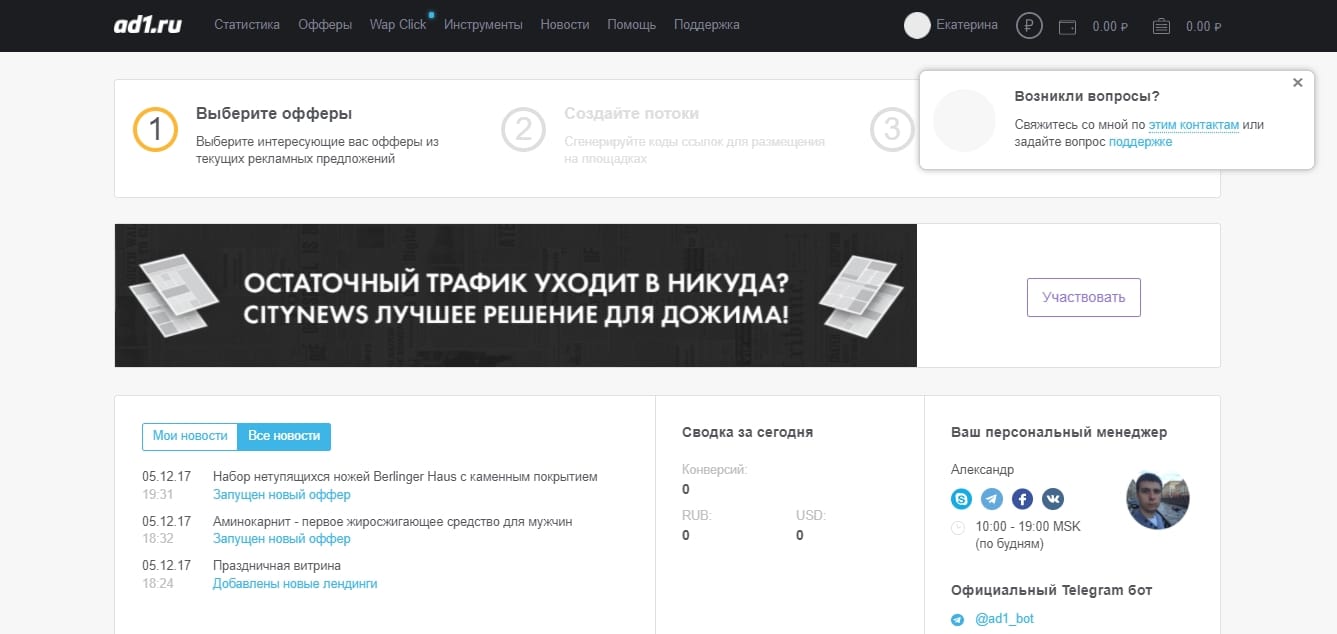The width and height of the screenshot is (1337, 634).
Task: Open the manager's VK icon
Action: 1053,498
